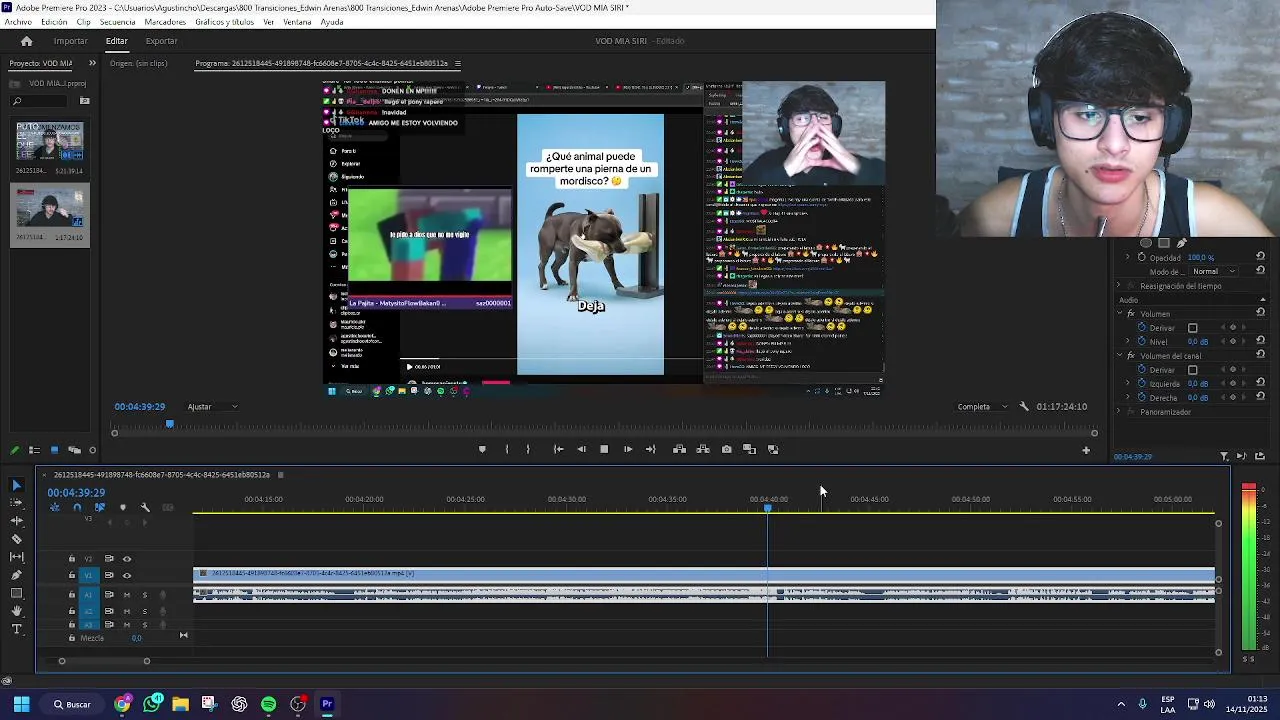This screenshot has height=720, width=1280.
Task: Click the Export Frame camera icon
Action: click(x=727, y=449)
